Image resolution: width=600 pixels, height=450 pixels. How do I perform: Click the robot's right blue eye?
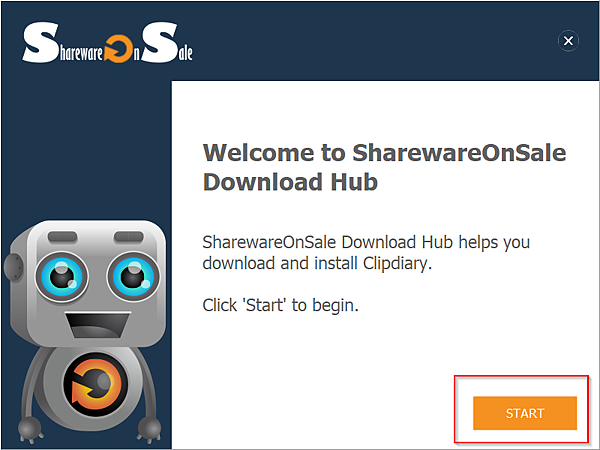click(134, 276)
